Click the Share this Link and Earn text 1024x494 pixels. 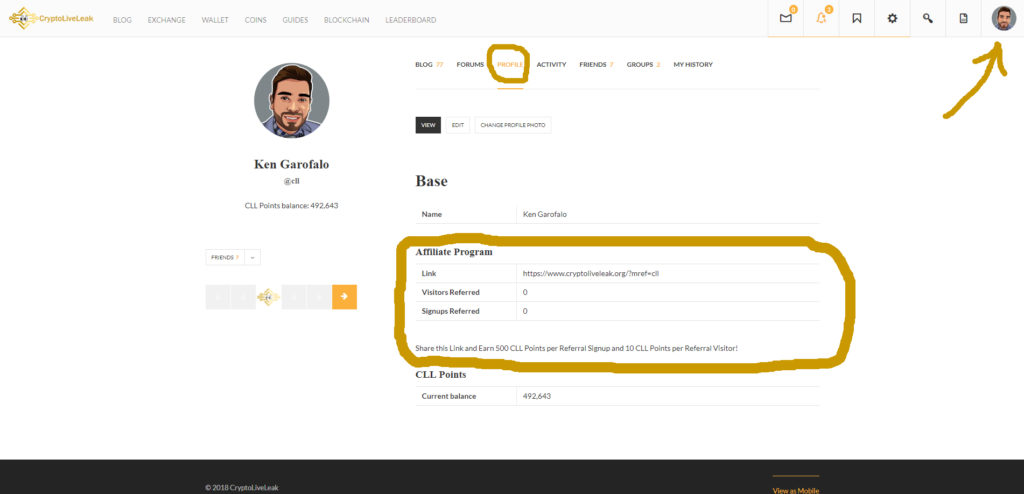pyautogui.click(x=577, y=348)
